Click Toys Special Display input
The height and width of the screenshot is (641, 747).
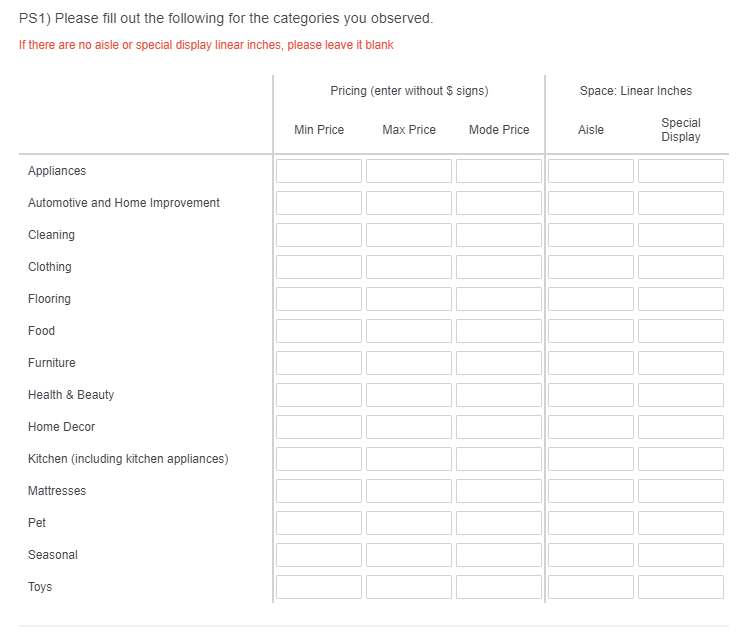click(x=680, y=587)
